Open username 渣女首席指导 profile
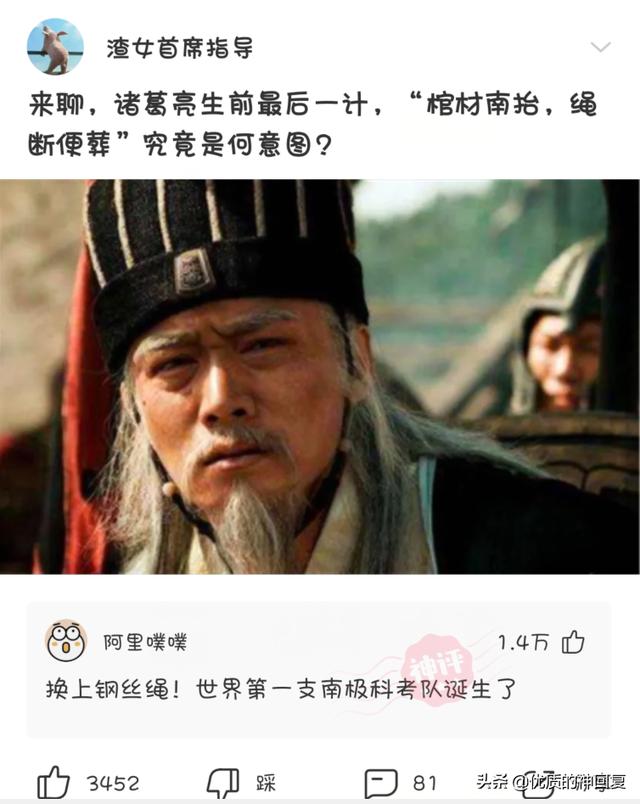 180,48
